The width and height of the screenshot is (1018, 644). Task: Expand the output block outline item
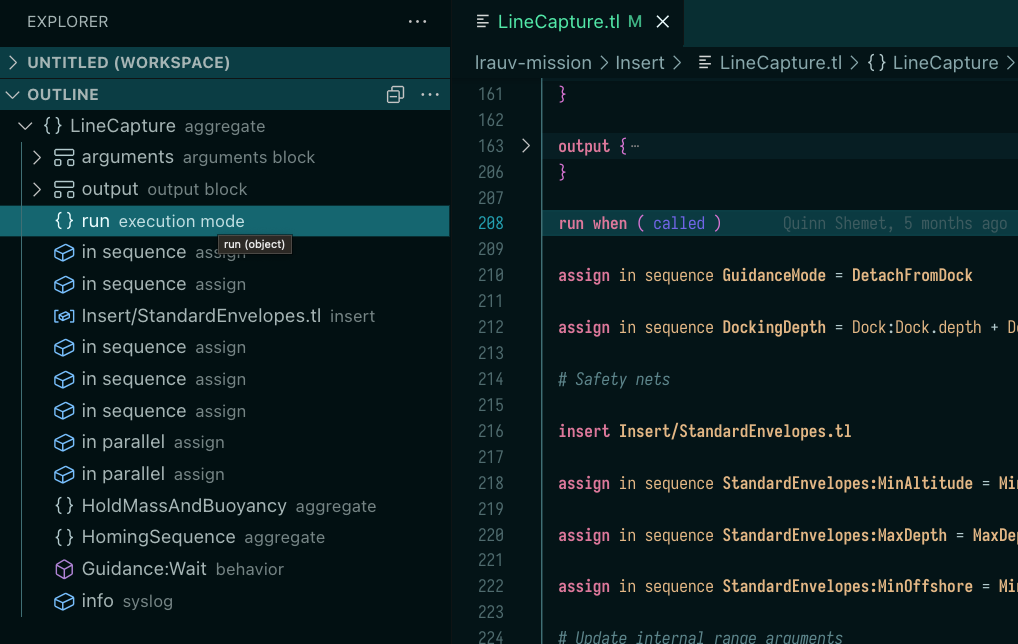(37, 190)
